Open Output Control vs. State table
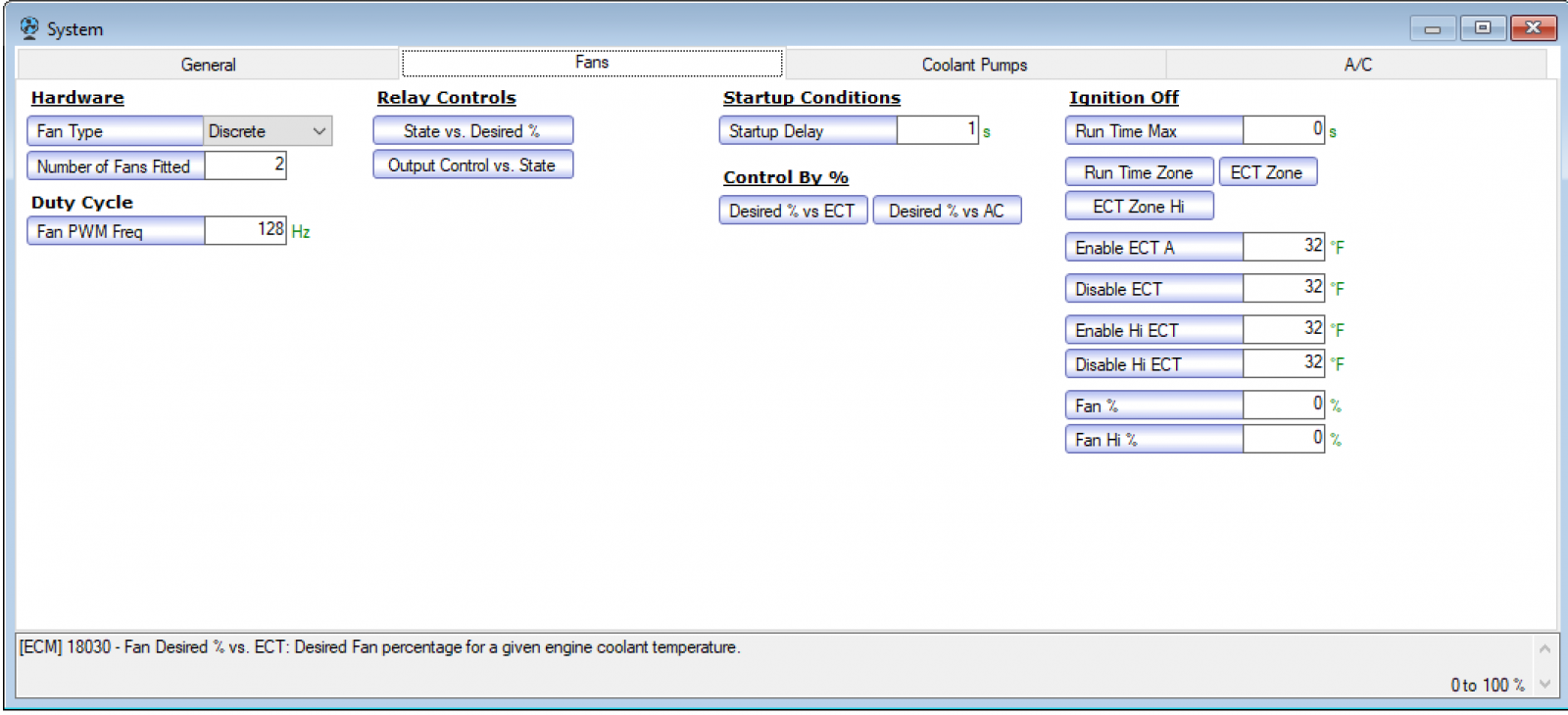Image resolution: width=1568 pixels, height=715 pixels. click(x=472, y=165)
